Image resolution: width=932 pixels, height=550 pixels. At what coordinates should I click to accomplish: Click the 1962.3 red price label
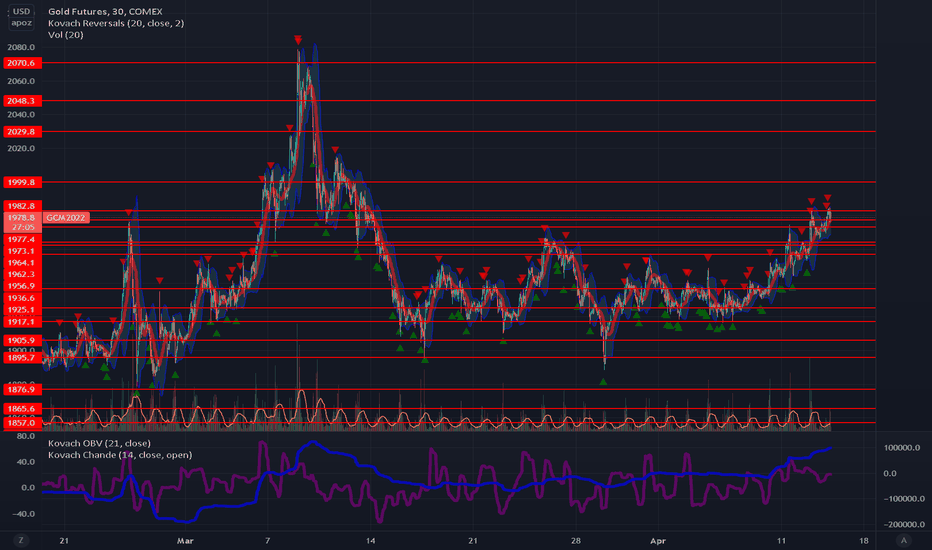pos(21,274)
